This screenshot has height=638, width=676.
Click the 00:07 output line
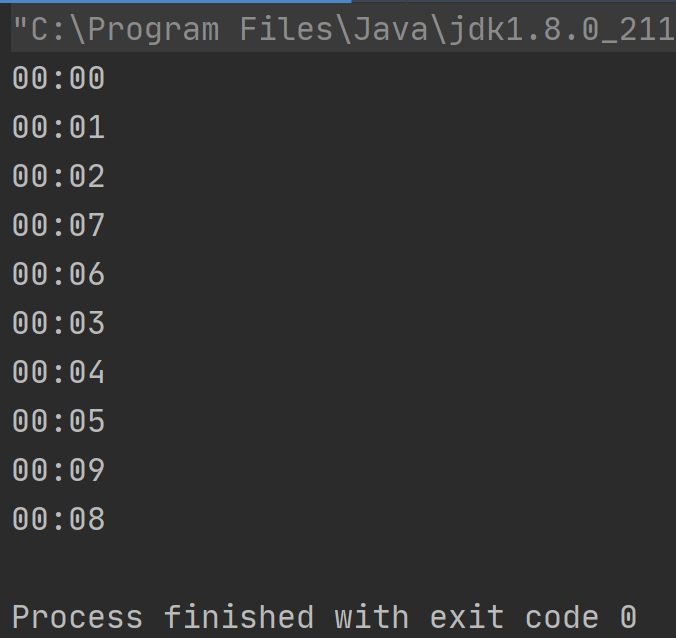(59, 225)
